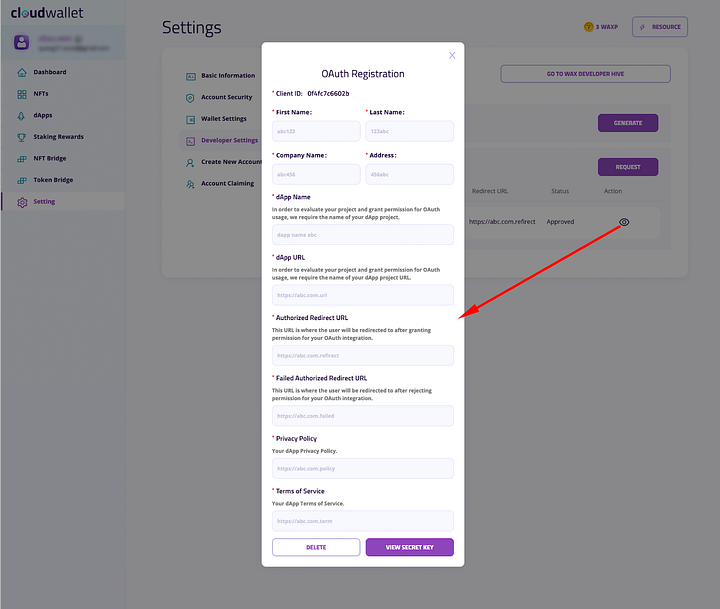Click the Staking Rewards trophy icon
720x609 pixels.
[x=22, y=137]
